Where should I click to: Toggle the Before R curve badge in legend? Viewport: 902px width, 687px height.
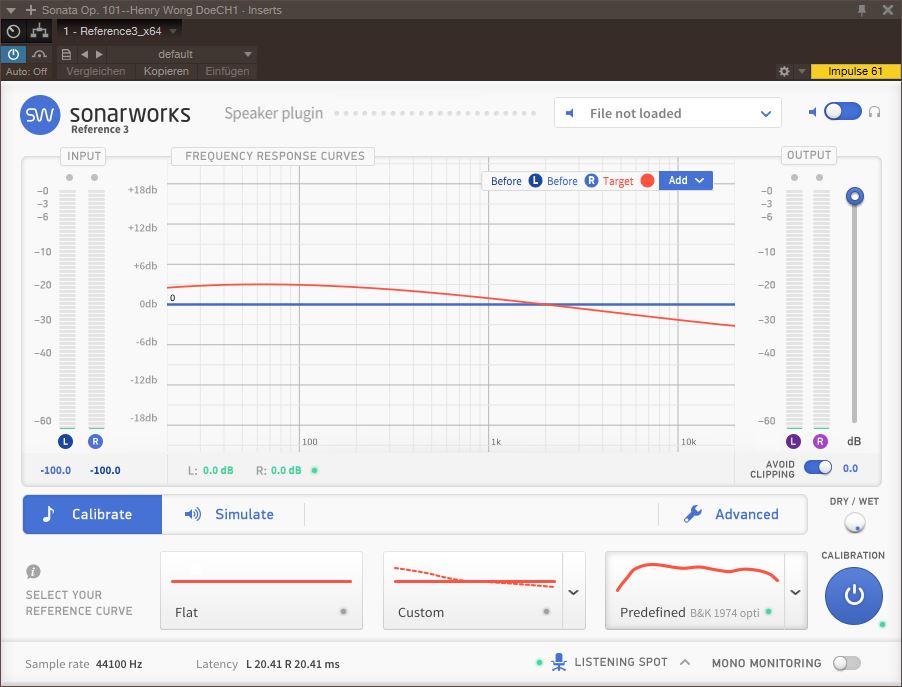tap(591, 181)
